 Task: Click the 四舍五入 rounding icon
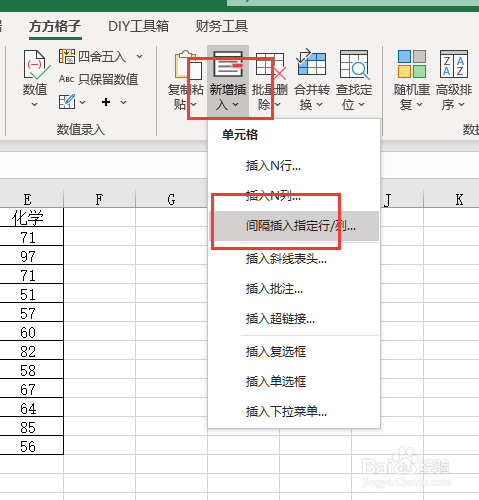pos(67,57)
